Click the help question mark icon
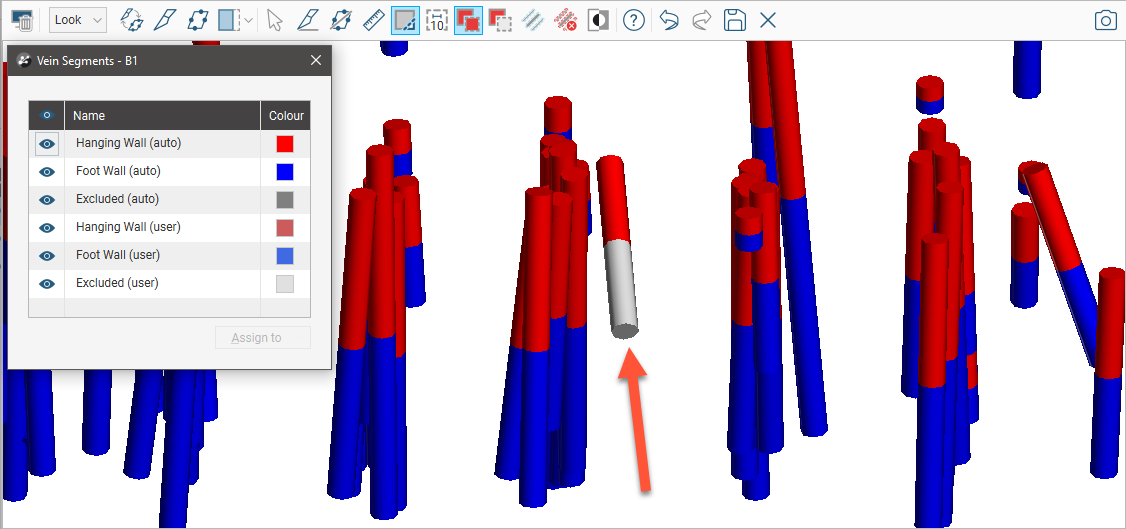 [x=633, y=20]
